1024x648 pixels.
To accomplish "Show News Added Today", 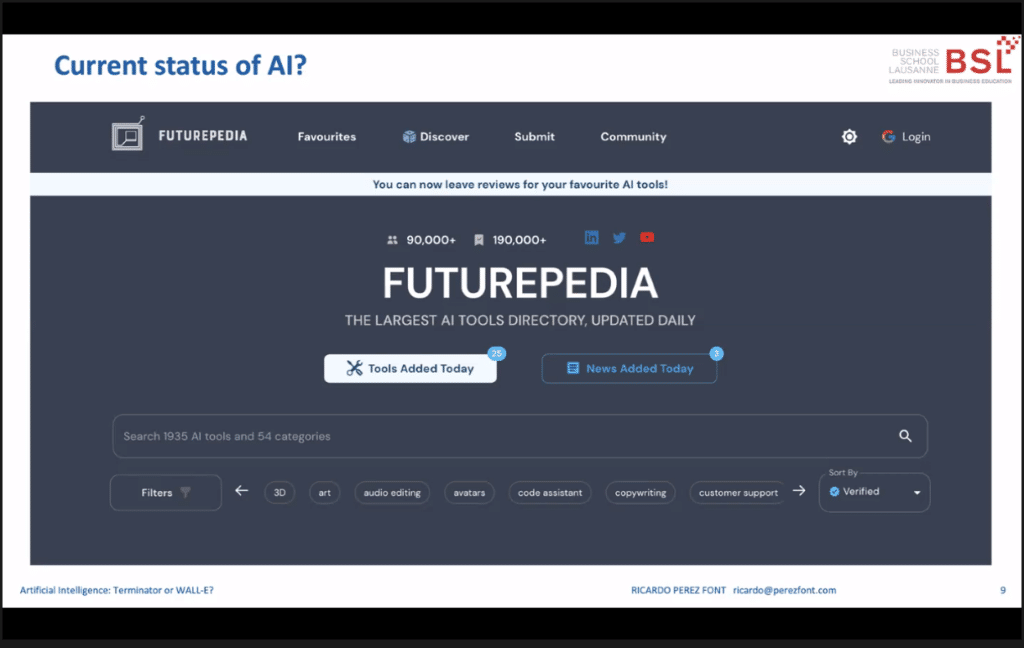I will click(x=629, y=368).
